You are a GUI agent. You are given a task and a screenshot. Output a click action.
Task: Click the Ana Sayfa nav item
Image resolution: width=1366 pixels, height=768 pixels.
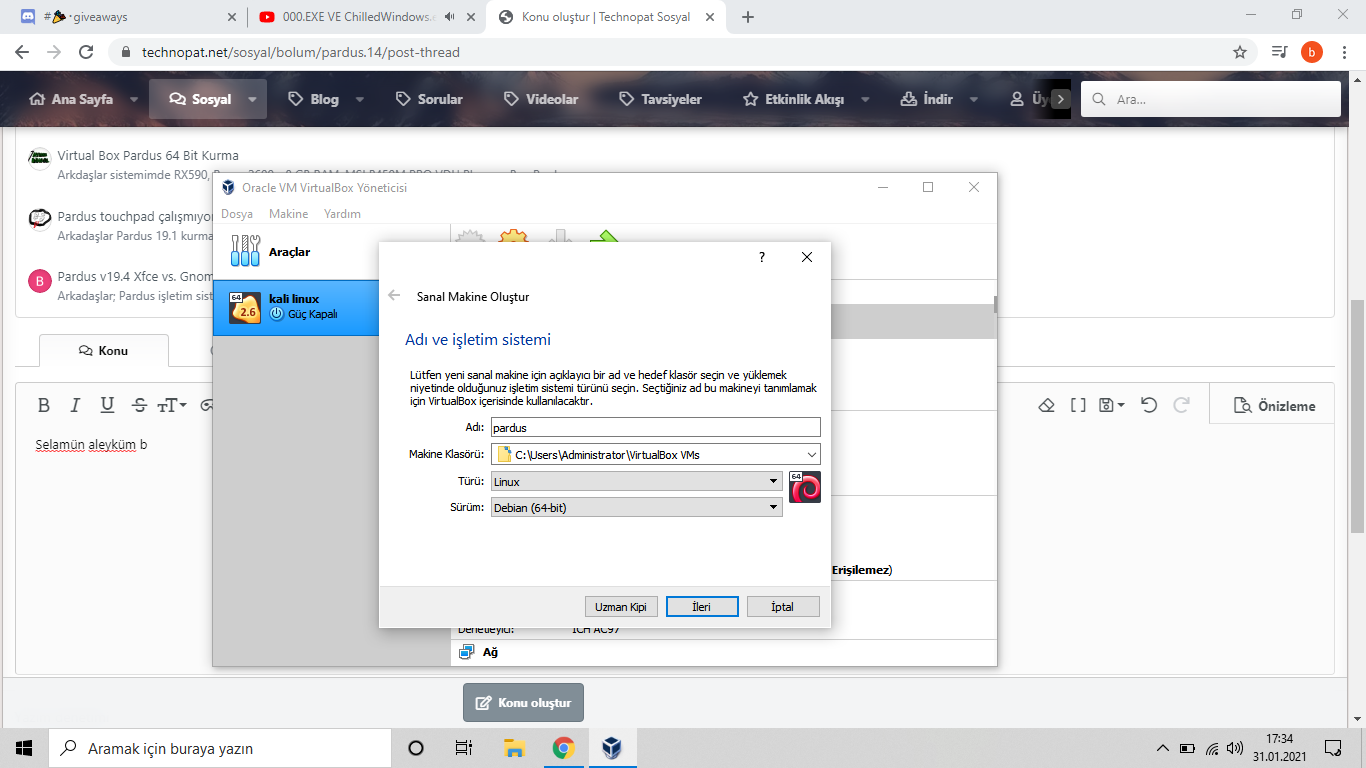click(x=71, y=99)
